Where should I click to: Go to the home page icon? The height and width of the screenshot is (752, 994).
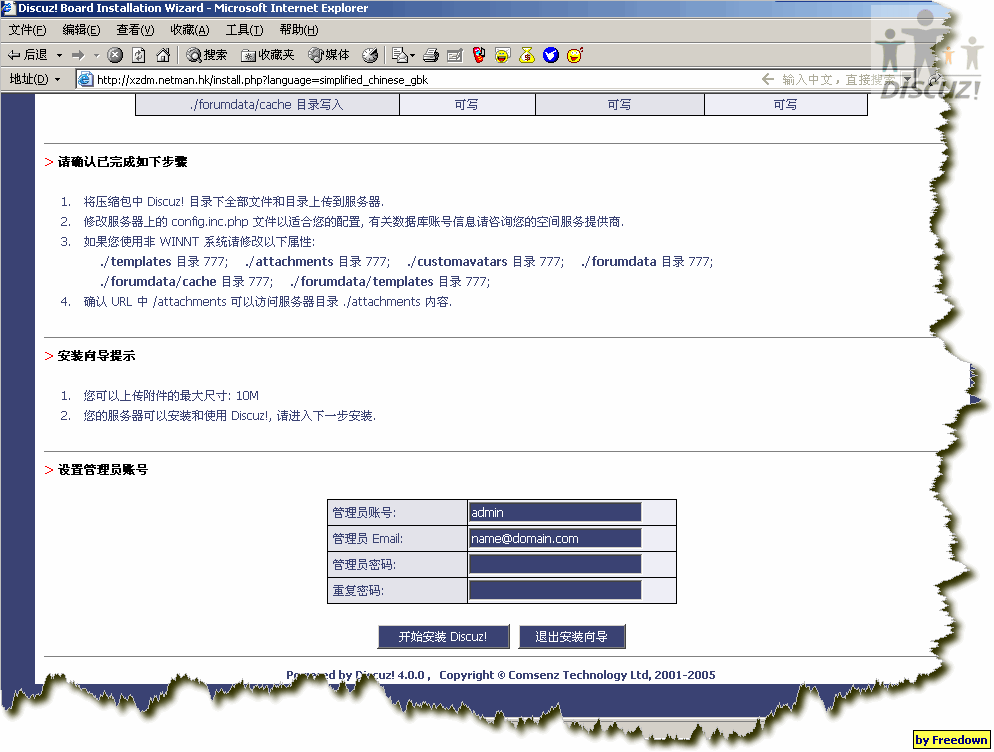click(163, 55)
